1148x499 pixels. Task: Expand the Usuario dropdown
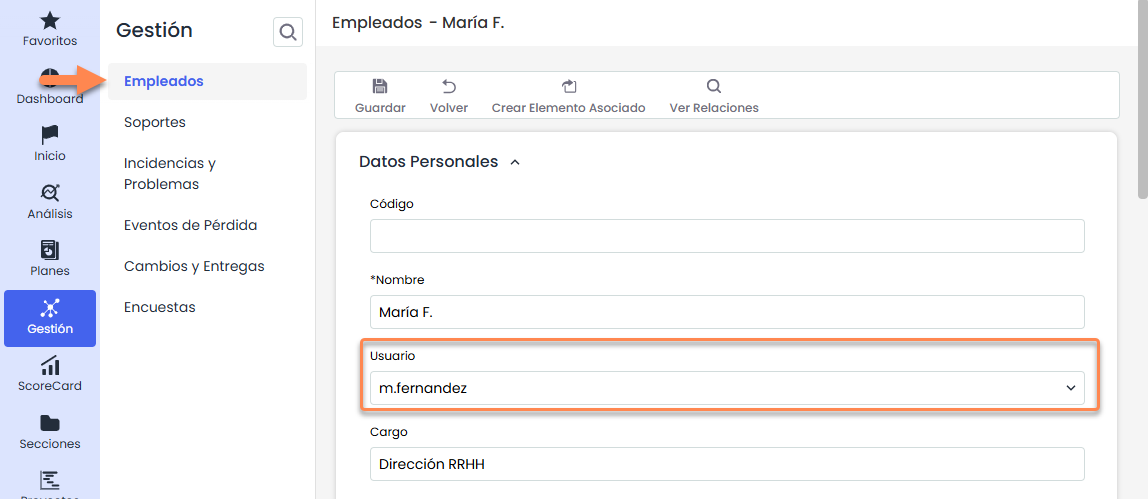click(x=1070, y=388)
